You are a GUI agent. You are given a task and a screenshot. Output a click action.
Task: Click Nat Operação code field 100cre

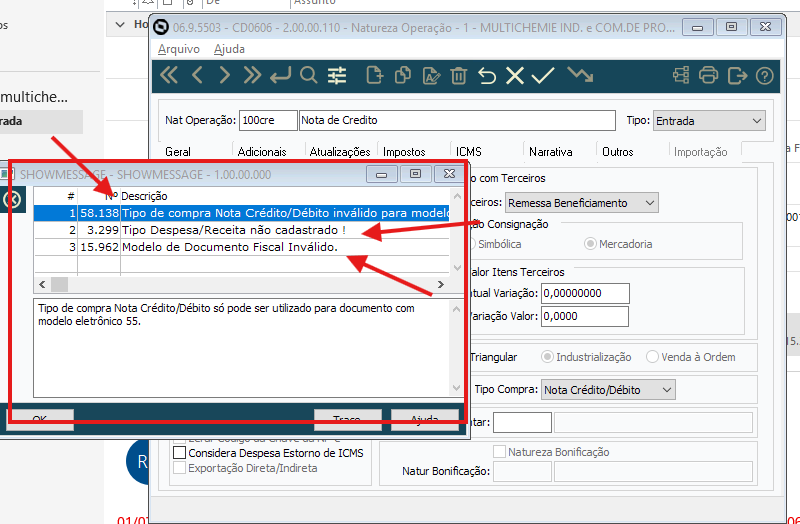268,120
